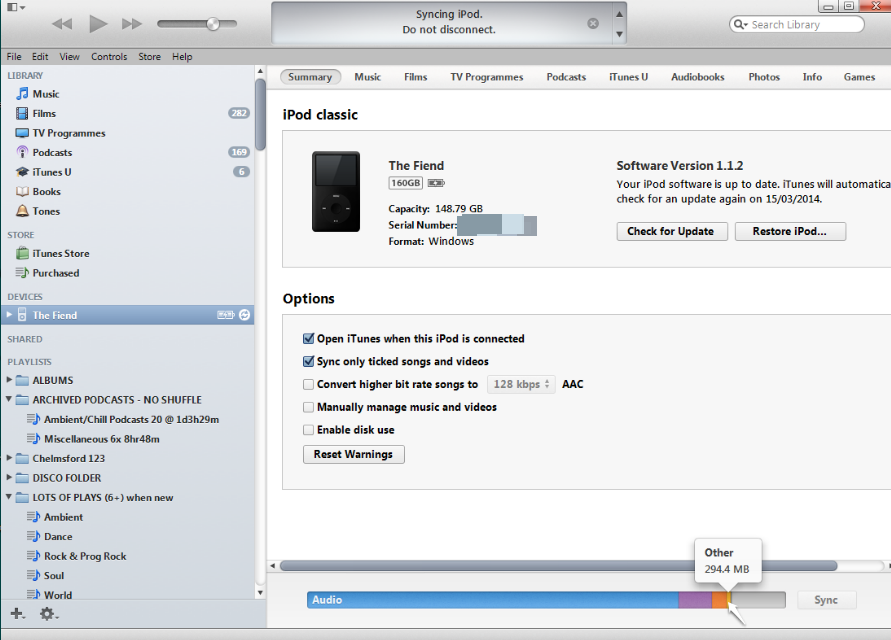
Task: Collapse LOTS OF PLAYS (6+) folder
Action: pyautogui.click(x=9, y=497)
